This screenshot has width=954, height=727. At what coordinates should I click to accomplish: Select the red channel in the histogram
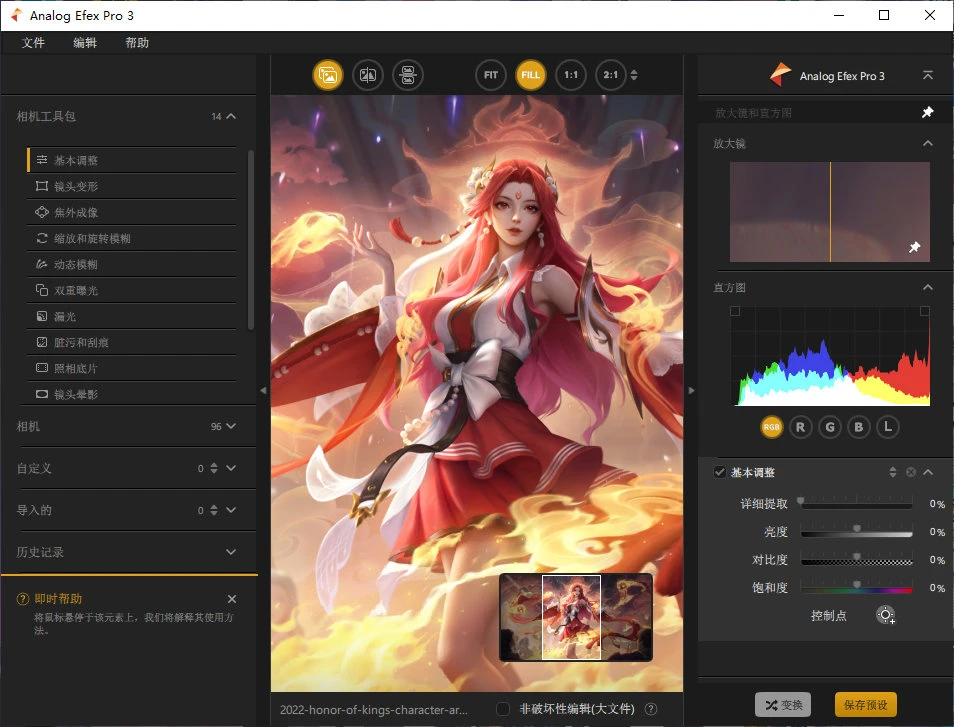coord(800,426)
